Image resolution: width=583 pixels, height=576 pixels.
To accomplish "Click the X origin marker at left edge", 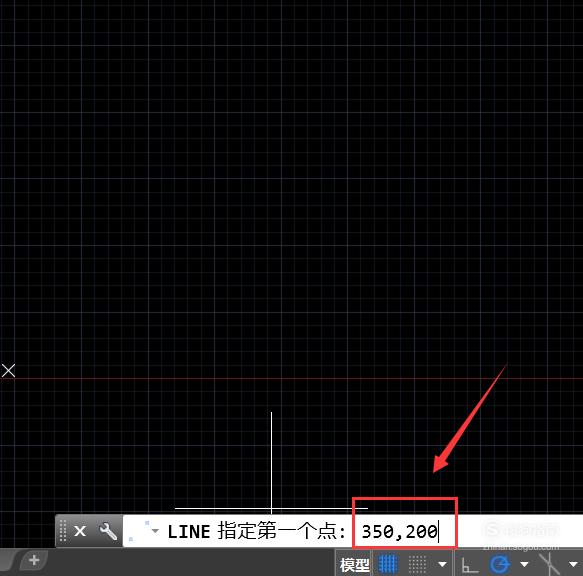I will coord(8,371).
